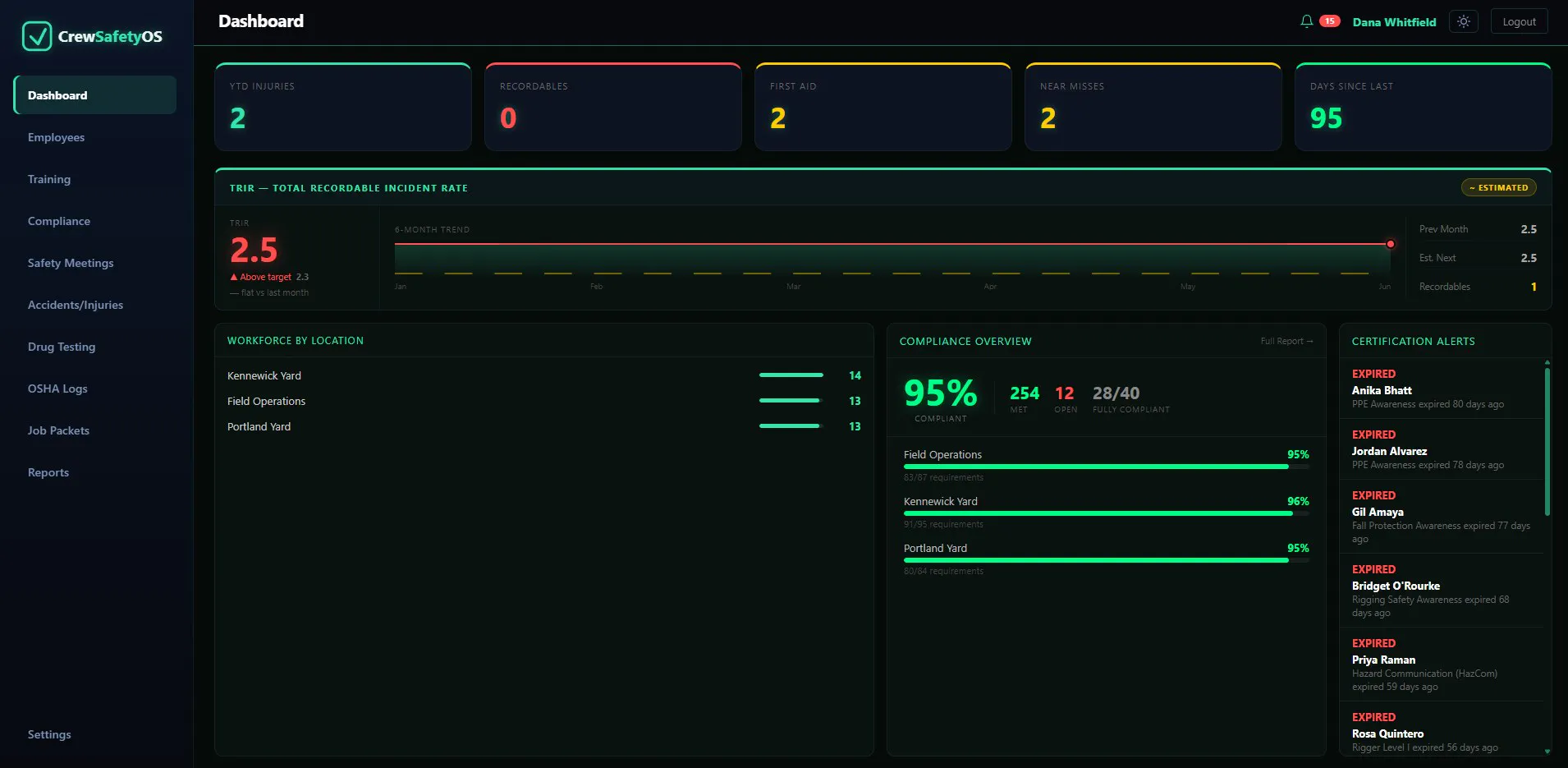
Task: Click the certification alerts scrollbar thumb
Action: (1547, 441)
